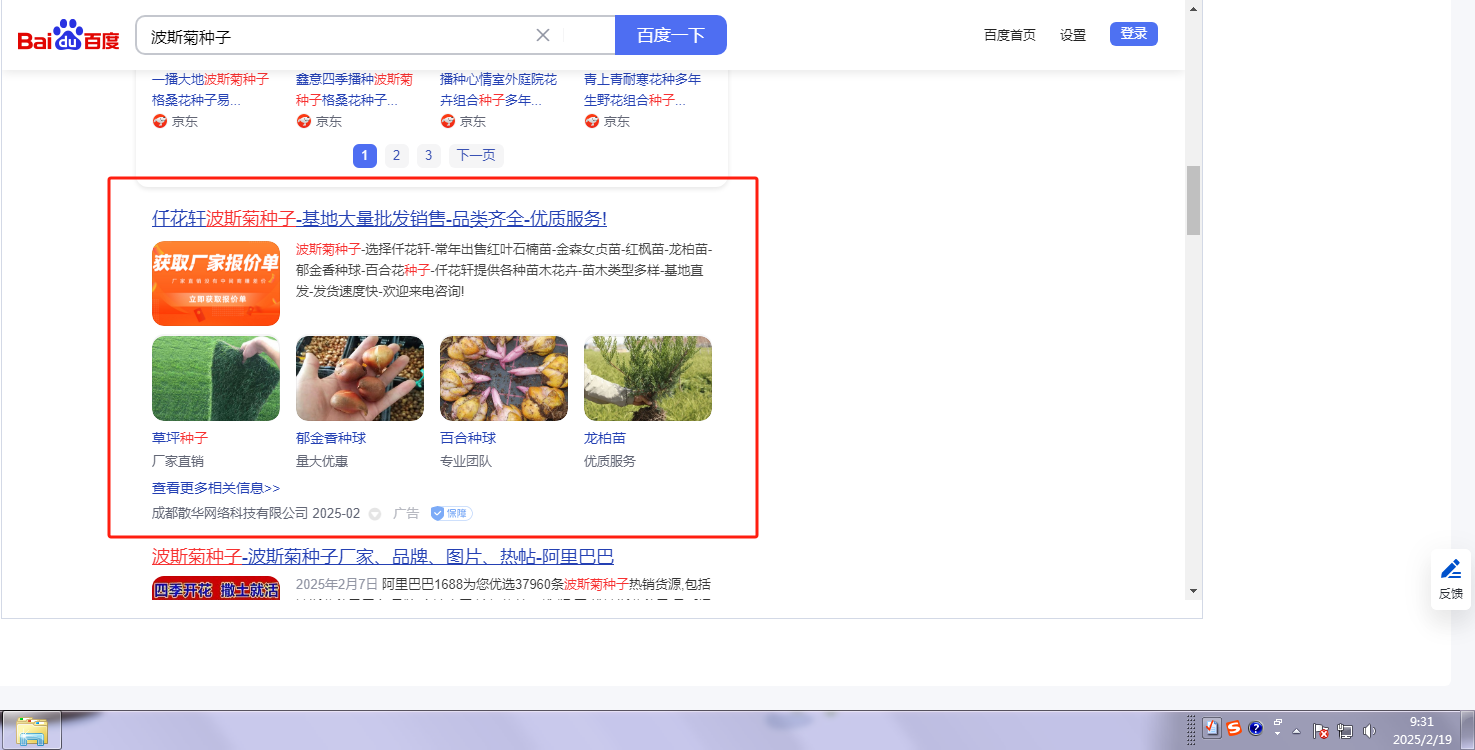
Task: Click the 成都散华网络科技有限公司 advertiser name
Action: [x=230, y=513]
